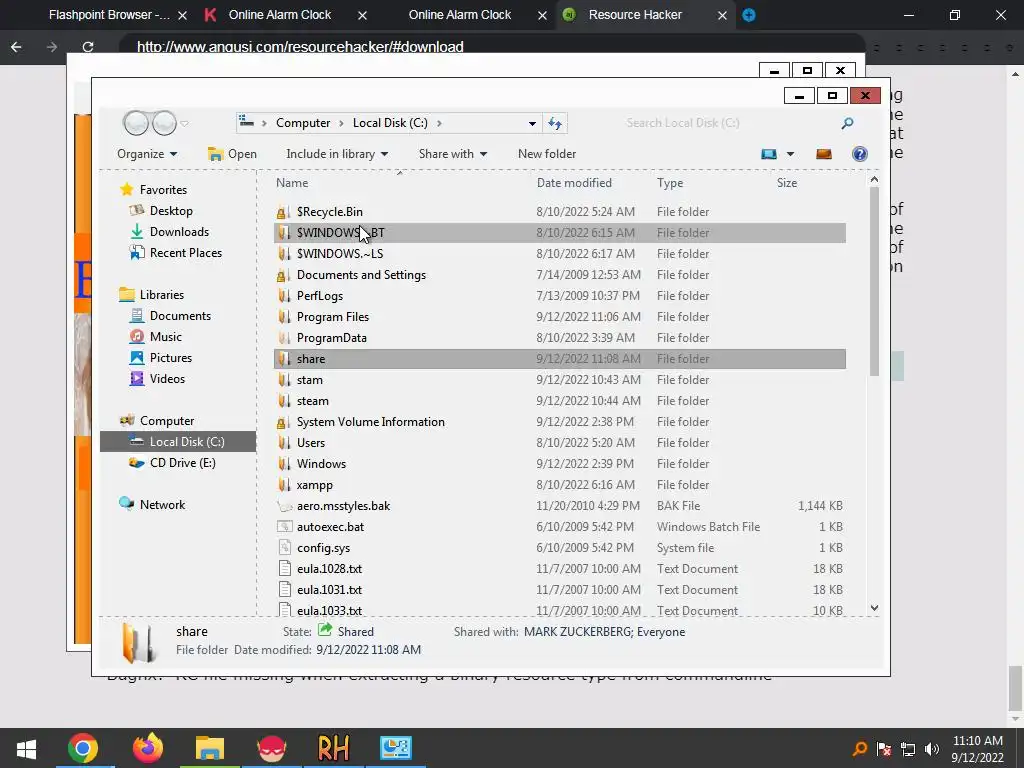Viewport: 1024px width, 768px height.
Task: Sort by the Type column header
Action: [x=670, y=183]
